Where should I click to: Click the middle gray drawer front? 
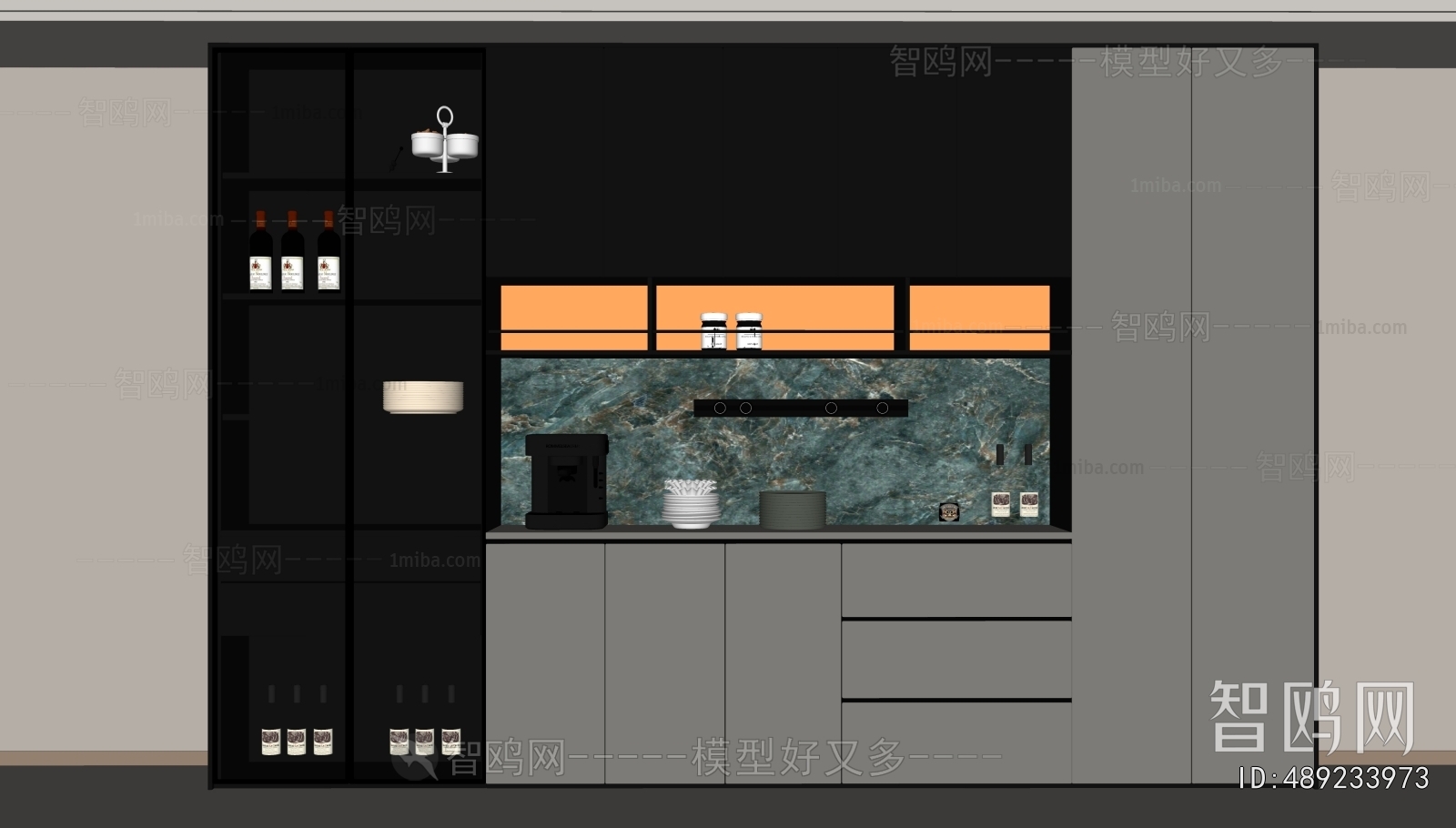[955, 660]
